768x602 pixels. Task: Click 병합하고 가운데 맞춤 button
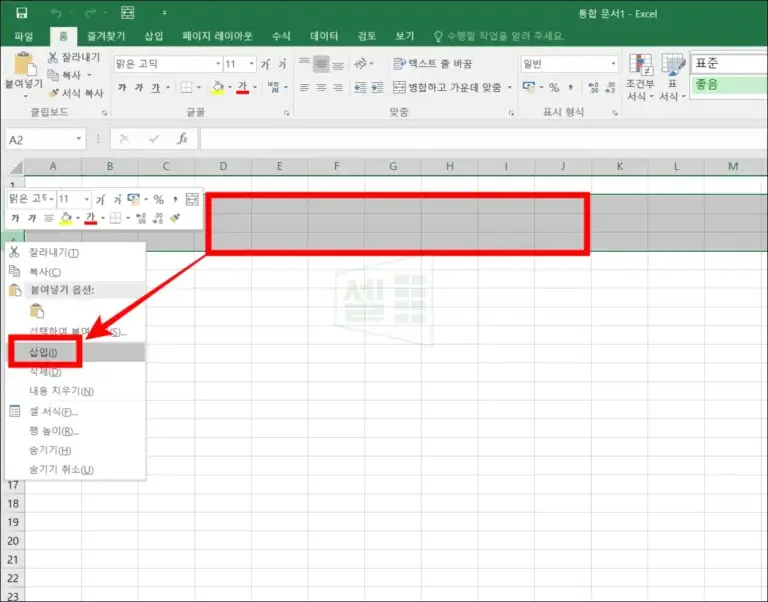[x=448, y=87]
